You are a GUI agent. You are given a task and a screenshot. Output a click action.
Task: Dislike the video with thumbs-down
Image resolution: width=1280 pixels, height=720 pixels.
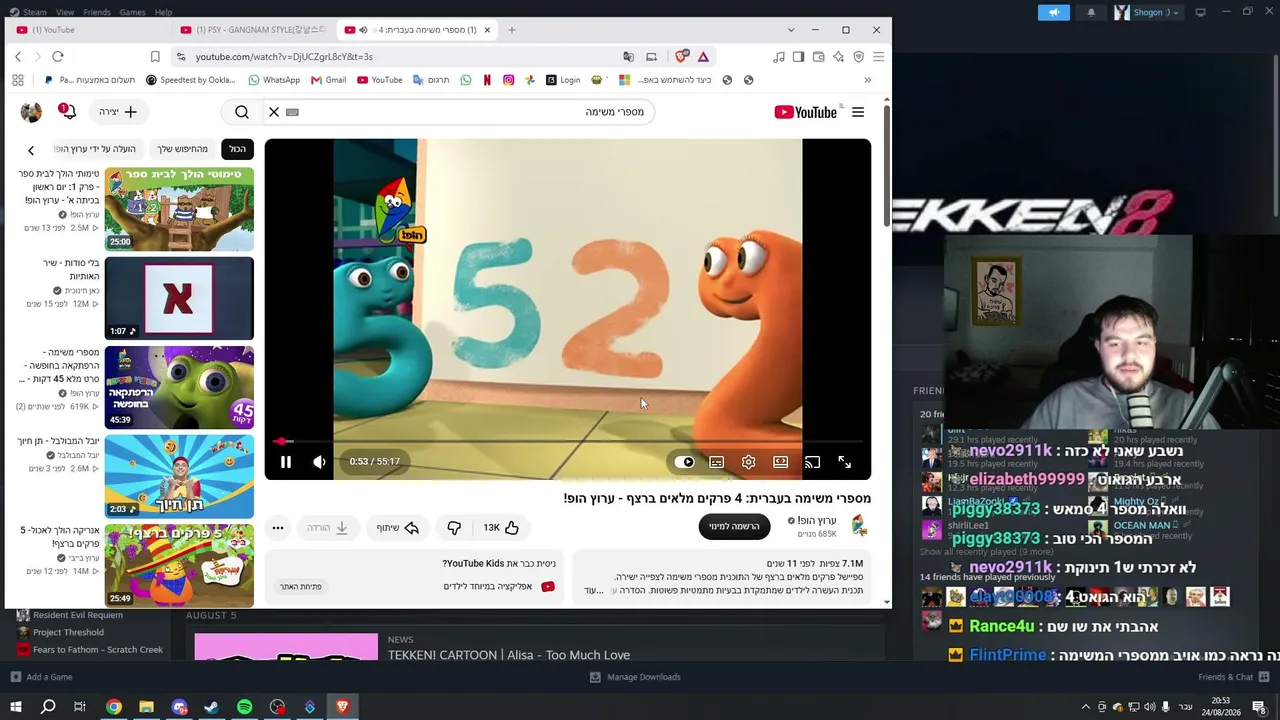454,527
